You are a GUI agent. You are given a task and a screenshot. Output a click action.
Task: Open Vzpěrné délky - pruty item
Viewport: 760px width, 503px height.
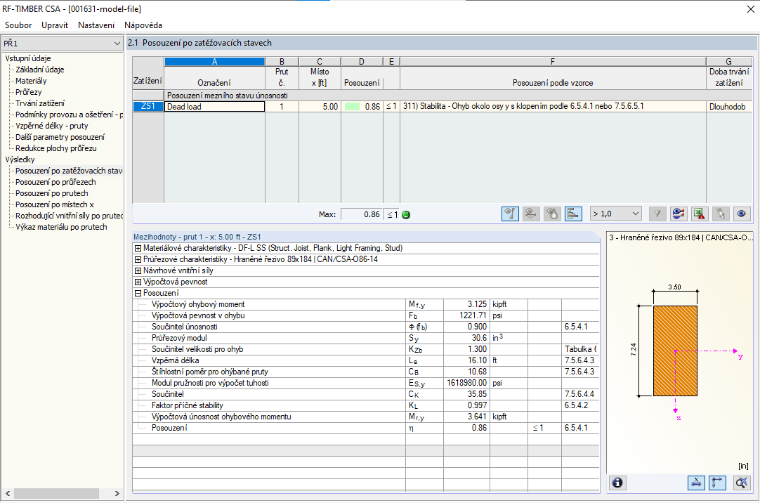(52, 126)
